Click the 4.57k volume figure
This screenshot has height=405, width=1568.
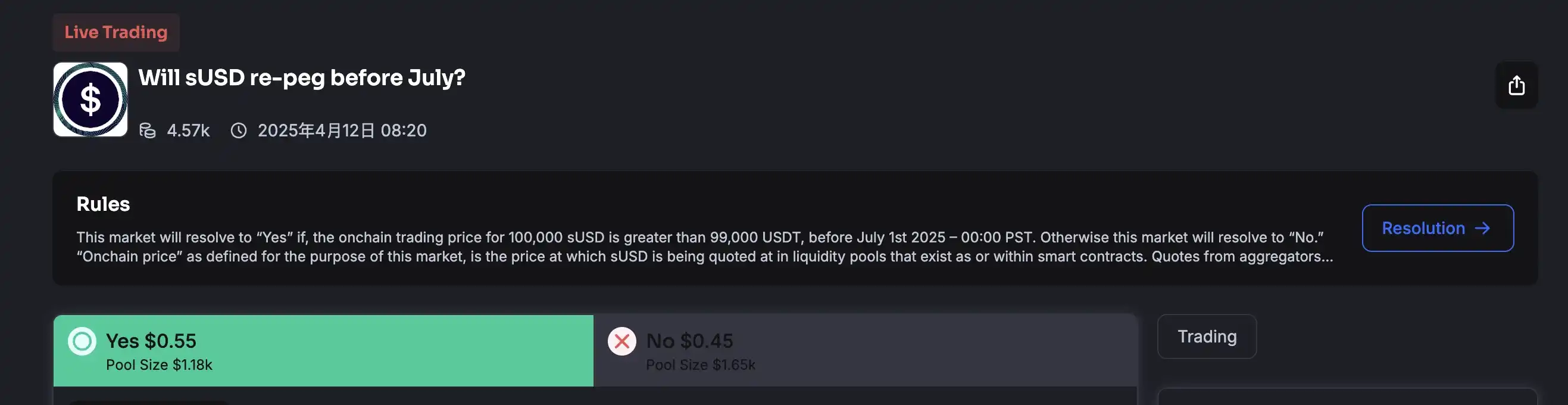[x=188, y=130]
